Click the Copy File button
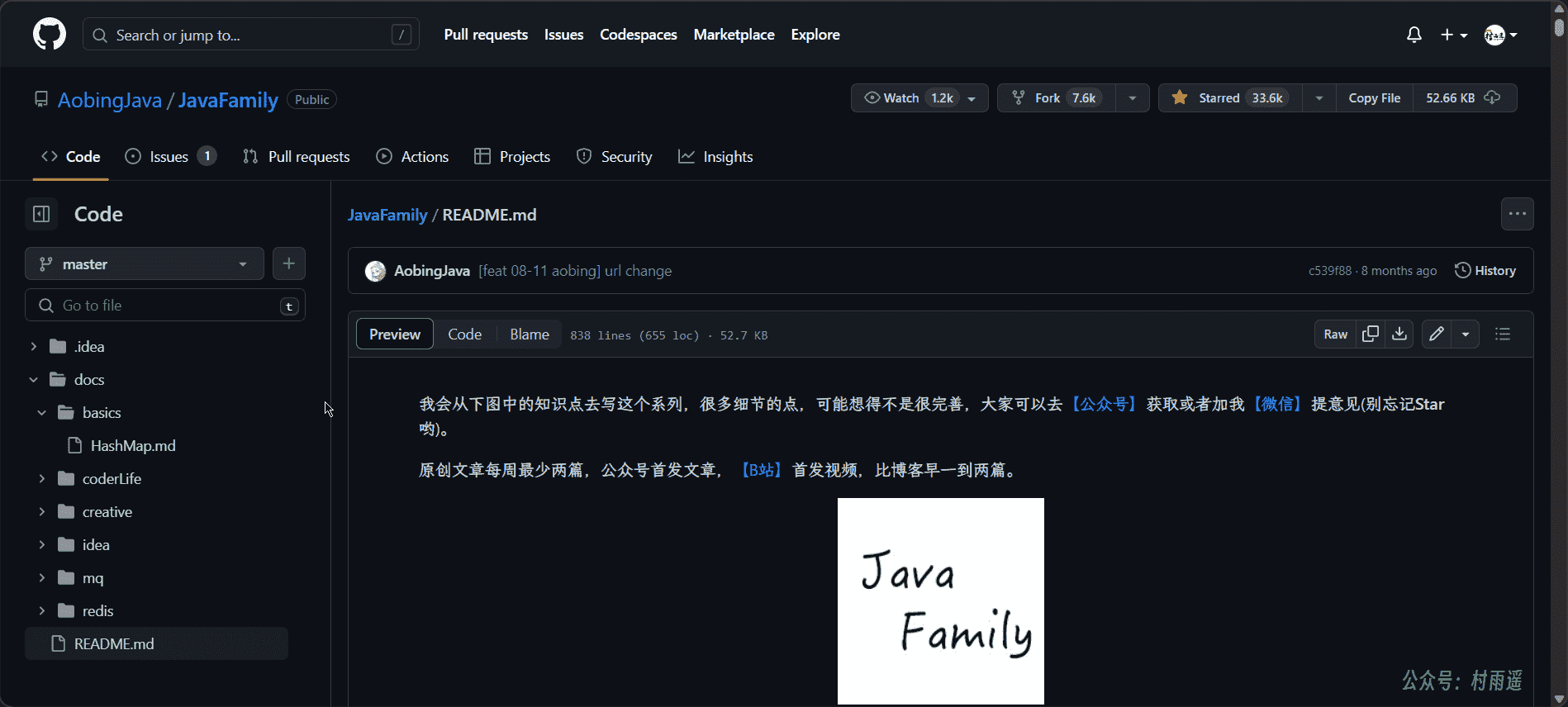This screenshot has width=1568, height=707. 1374,97
